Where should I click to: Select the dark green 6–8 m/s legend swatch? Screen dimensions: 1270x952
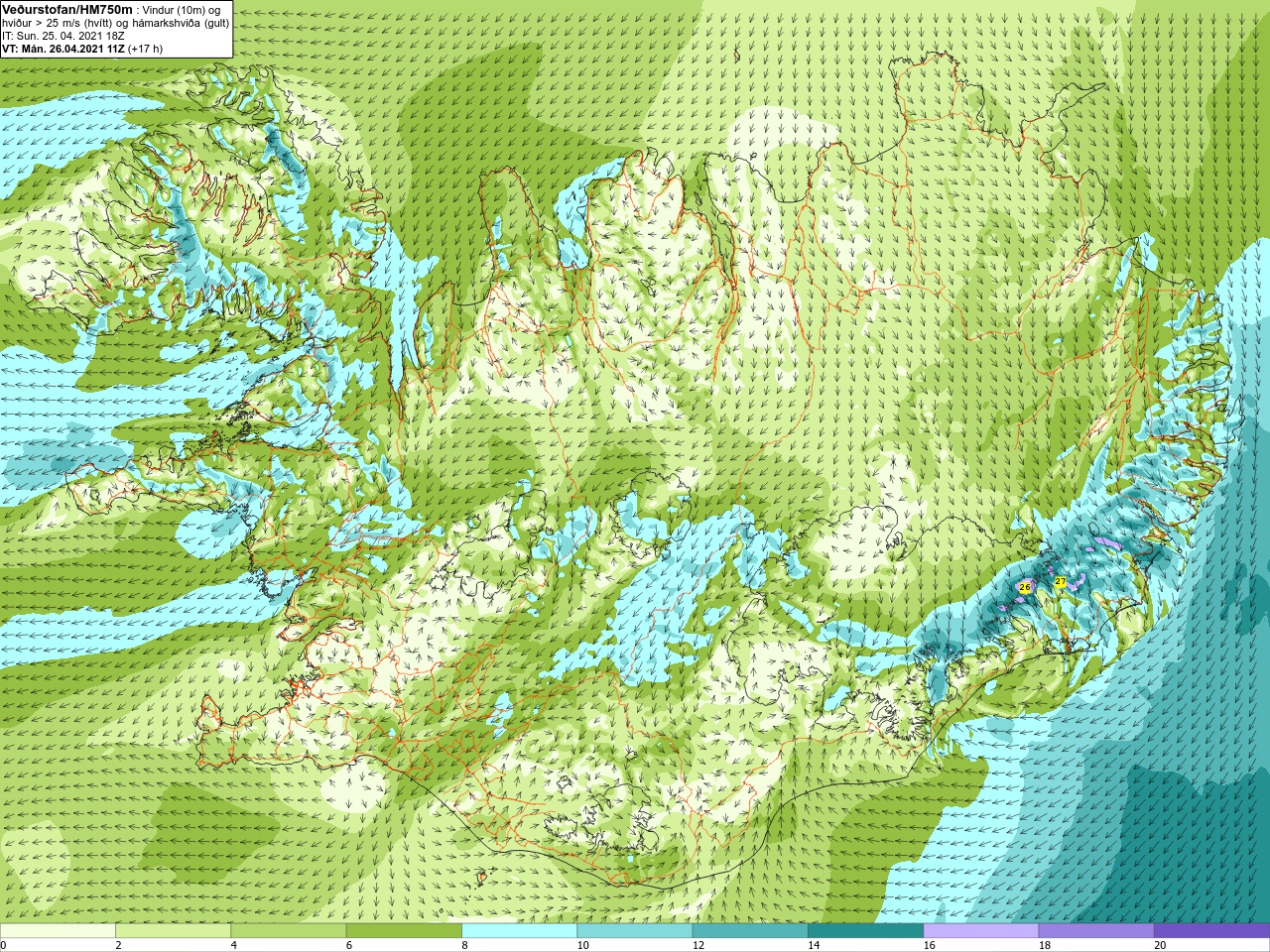click(x=404, y=931)
